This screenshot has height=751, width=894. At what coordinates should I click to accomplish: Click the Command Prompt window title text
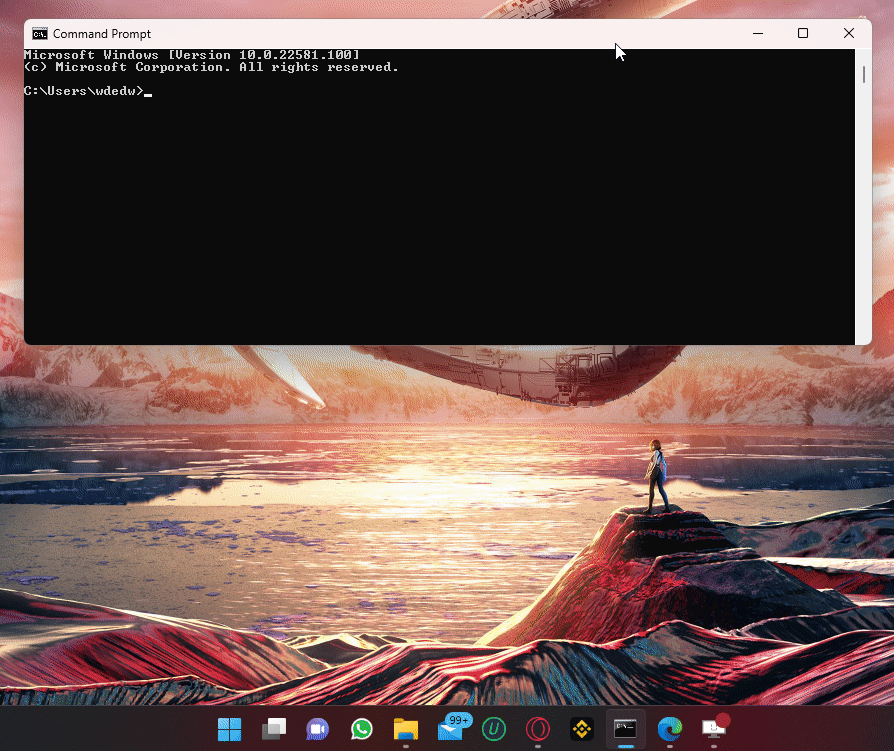pyautogui.click(x=102, y=34)
